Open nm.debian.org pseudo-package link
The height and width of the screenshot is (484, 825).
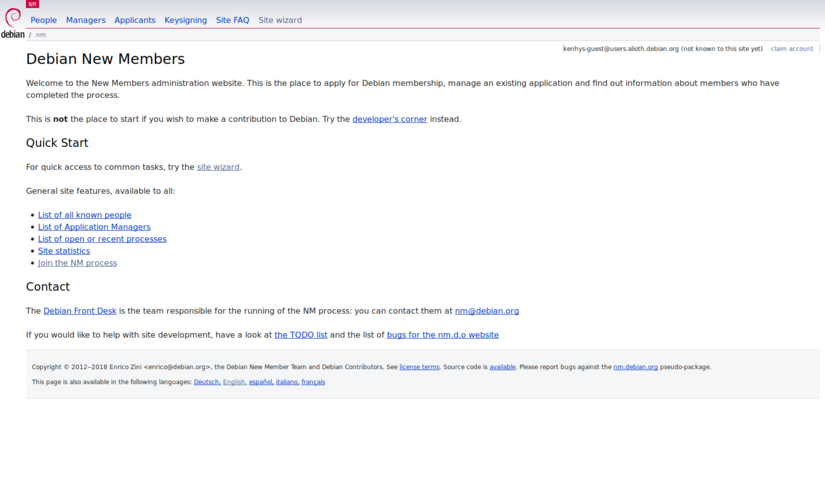636,367
